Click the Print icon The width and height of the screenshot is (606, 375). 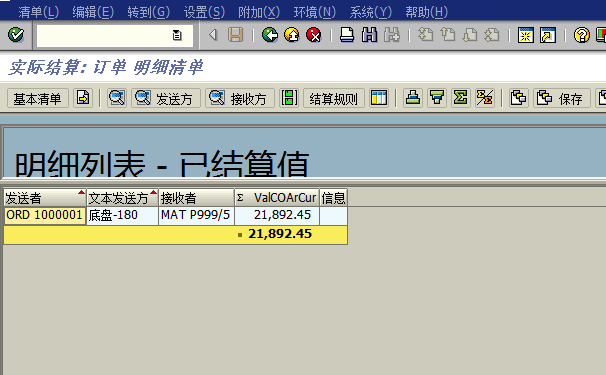coord(347,35)
